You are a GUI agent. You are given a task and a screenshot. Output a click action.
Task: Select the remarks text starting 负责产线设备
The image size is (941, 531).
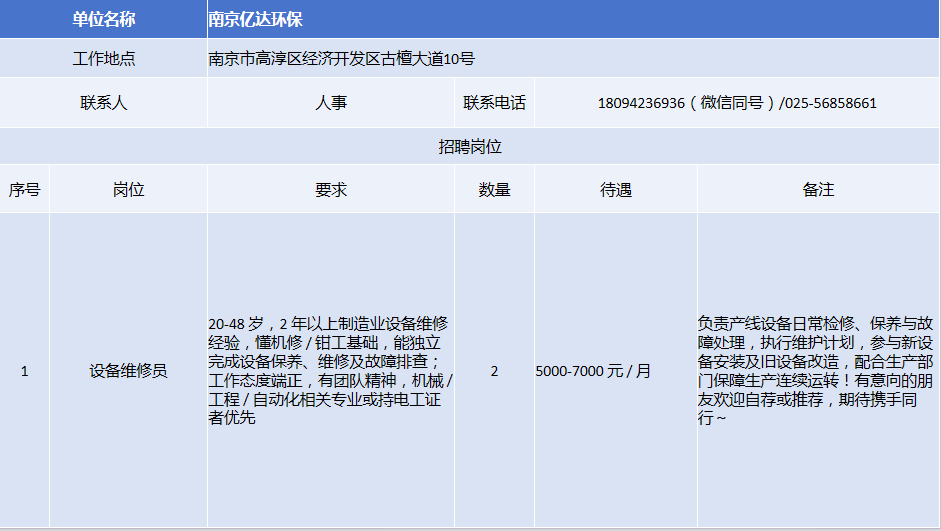(x=818, y=370)
